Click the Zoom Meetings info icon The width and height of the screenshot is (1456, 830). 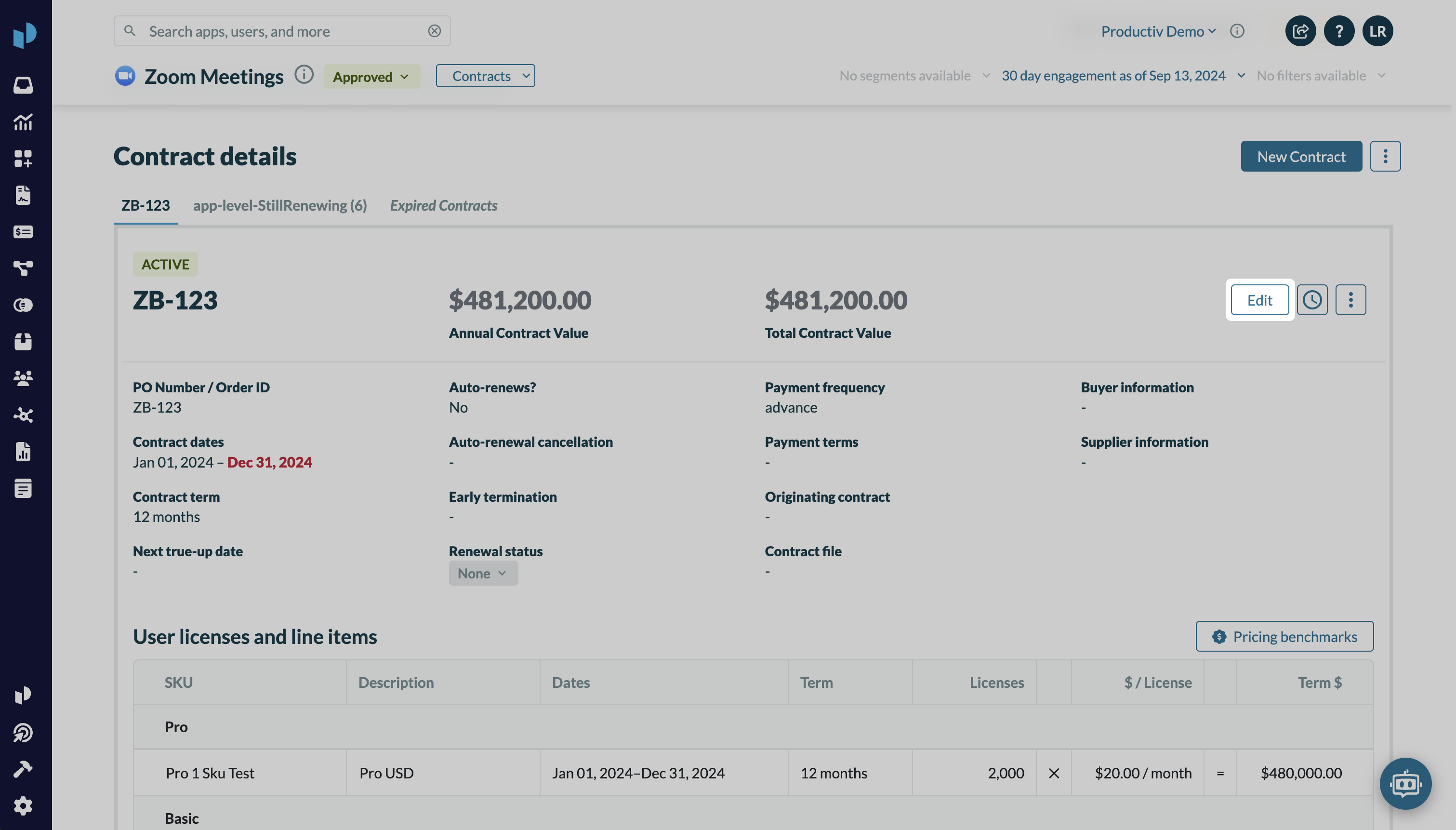304,75
